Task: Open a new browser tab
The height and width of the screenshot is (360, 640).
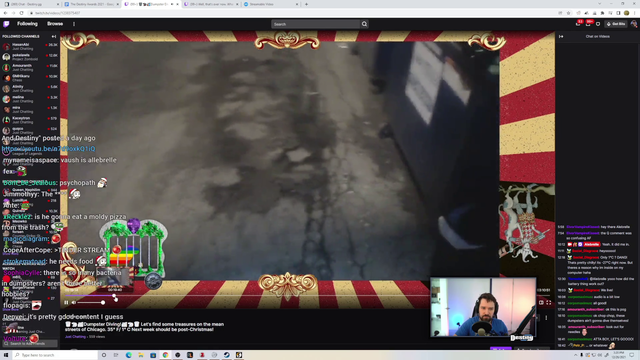Action: (307, 4)
